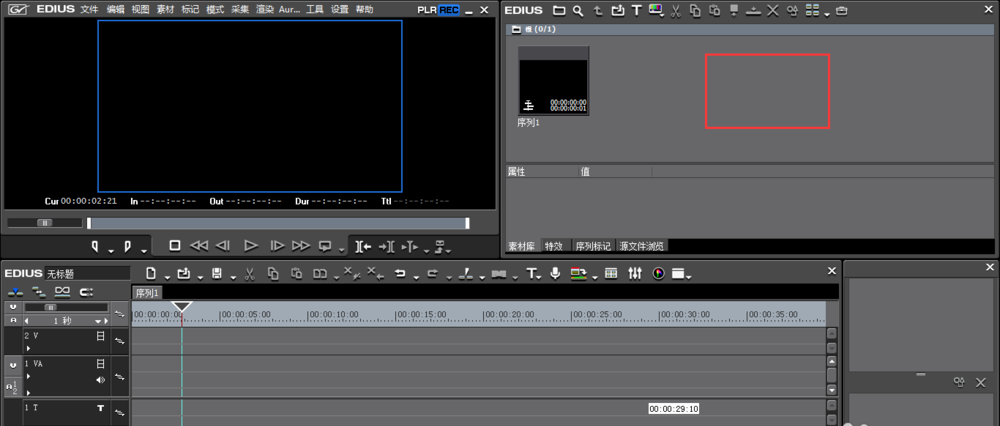
Task: Open the vectorscope color wheel icon
Action: point(658,273)
